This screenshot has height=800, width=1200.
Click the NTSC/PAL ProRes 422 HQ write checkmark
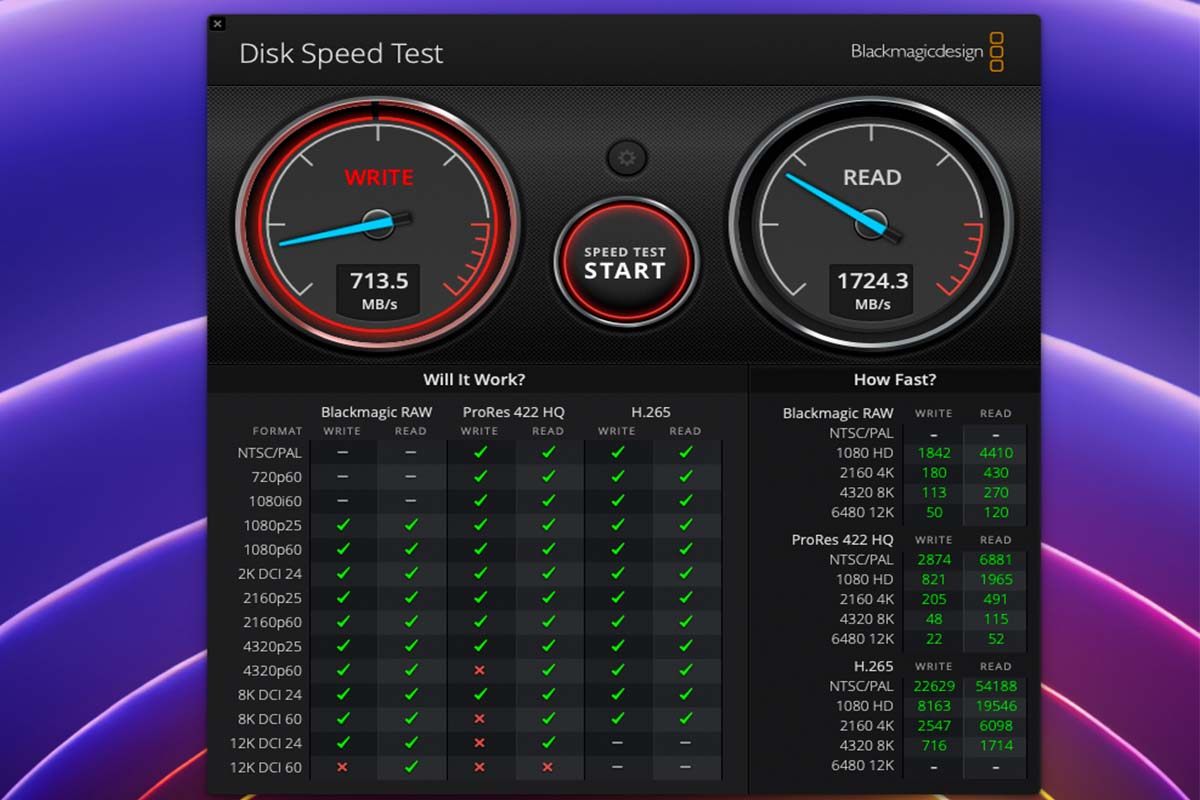[479, 452]
